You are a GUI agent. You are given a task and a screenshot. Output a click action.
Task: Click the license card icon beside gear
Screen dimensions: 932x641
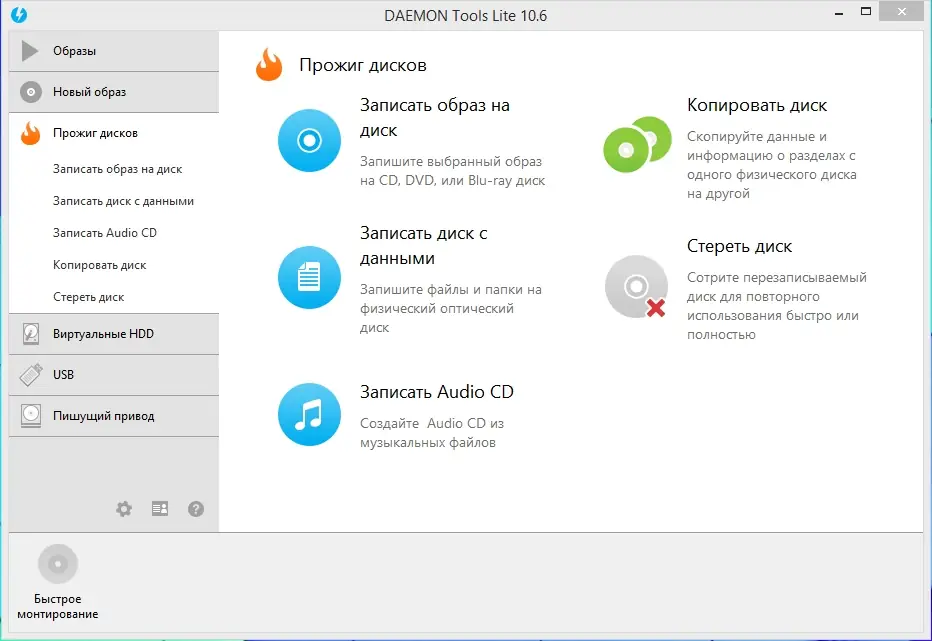[160, 509]
